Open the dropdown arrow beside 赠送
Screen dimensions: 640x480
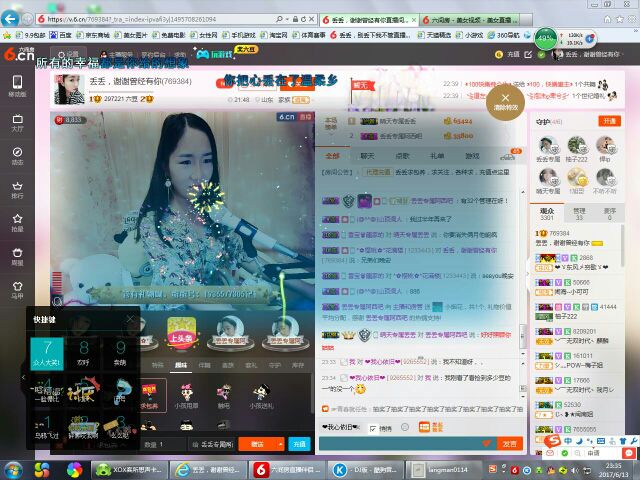(280, 444)
